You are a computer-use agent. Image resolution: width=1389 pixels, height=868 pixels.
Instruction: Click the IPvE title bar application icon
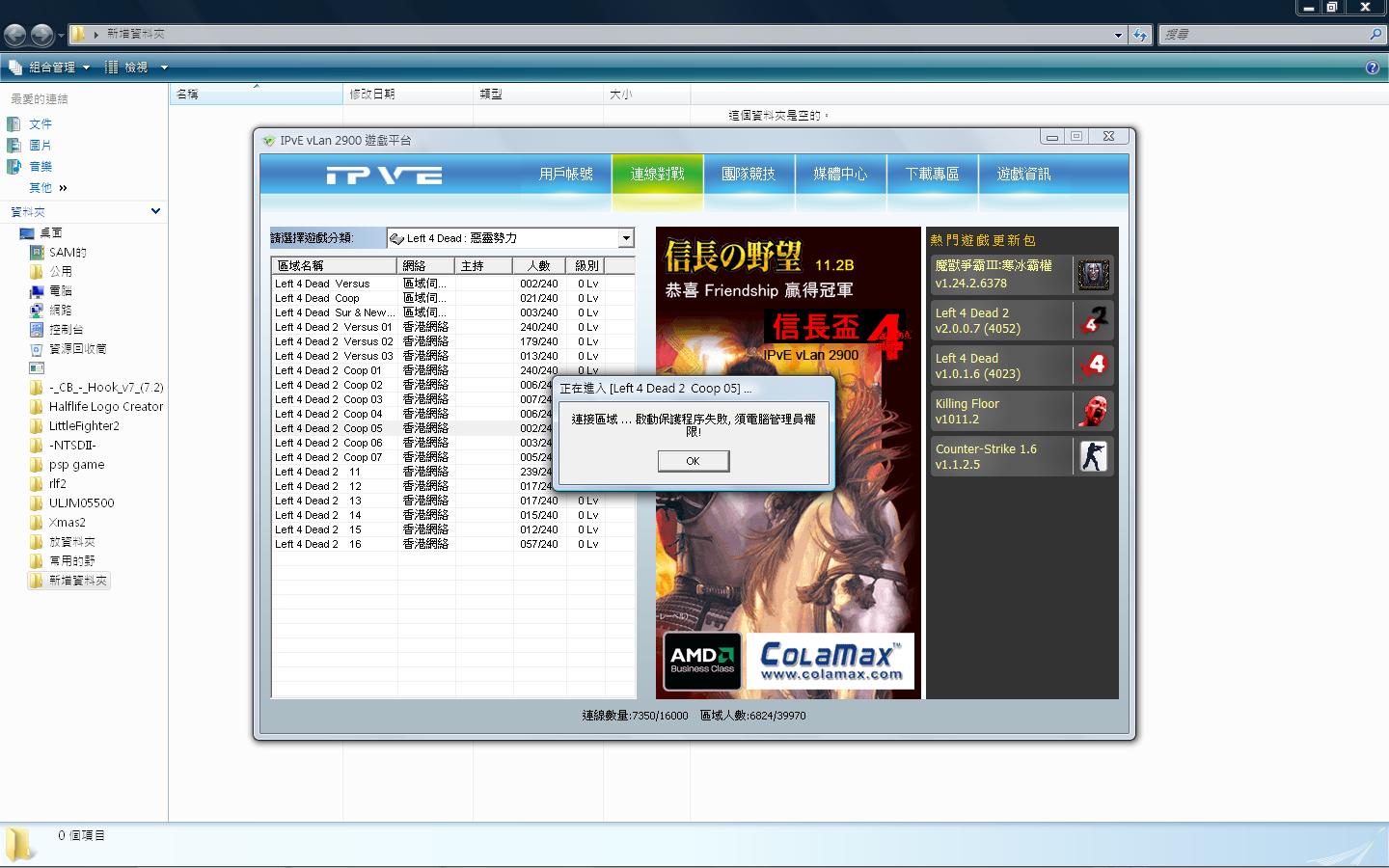click(x=268, y=140)
